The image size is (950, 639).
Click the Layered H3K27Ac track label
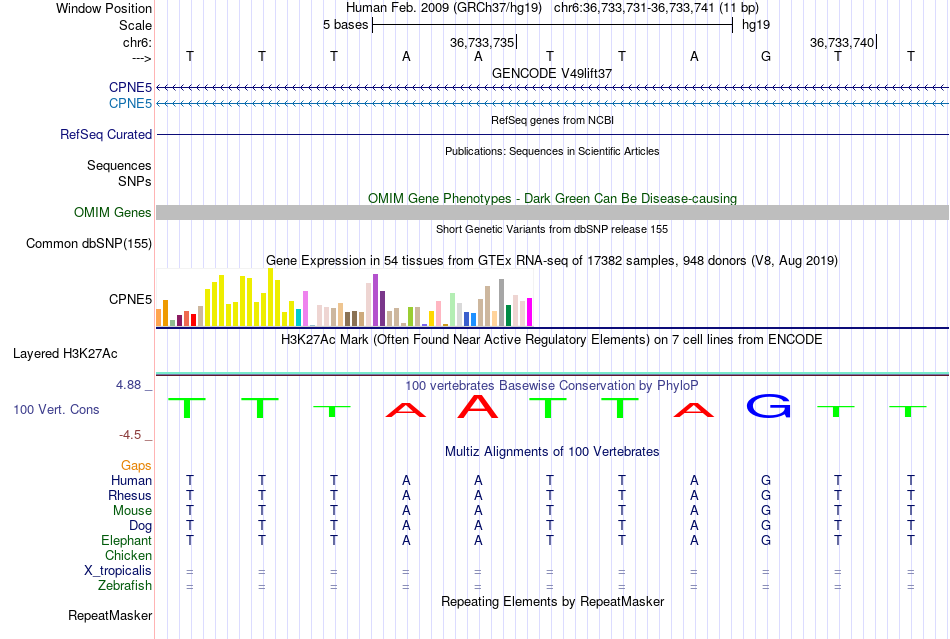(x=65, y=354)
